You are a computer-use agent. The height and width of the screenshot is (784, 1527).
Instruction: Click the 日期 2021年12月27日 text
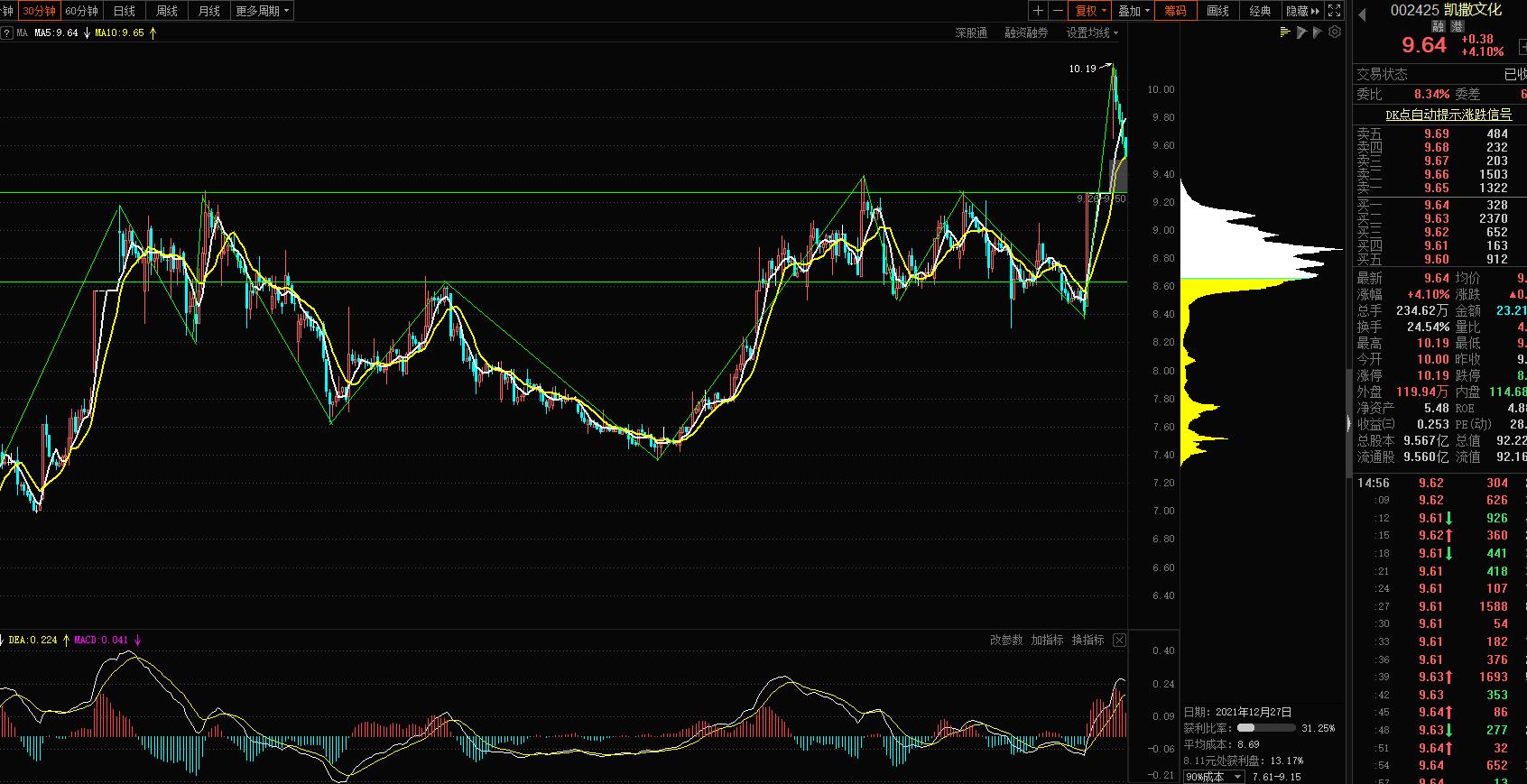(1237, 712)
